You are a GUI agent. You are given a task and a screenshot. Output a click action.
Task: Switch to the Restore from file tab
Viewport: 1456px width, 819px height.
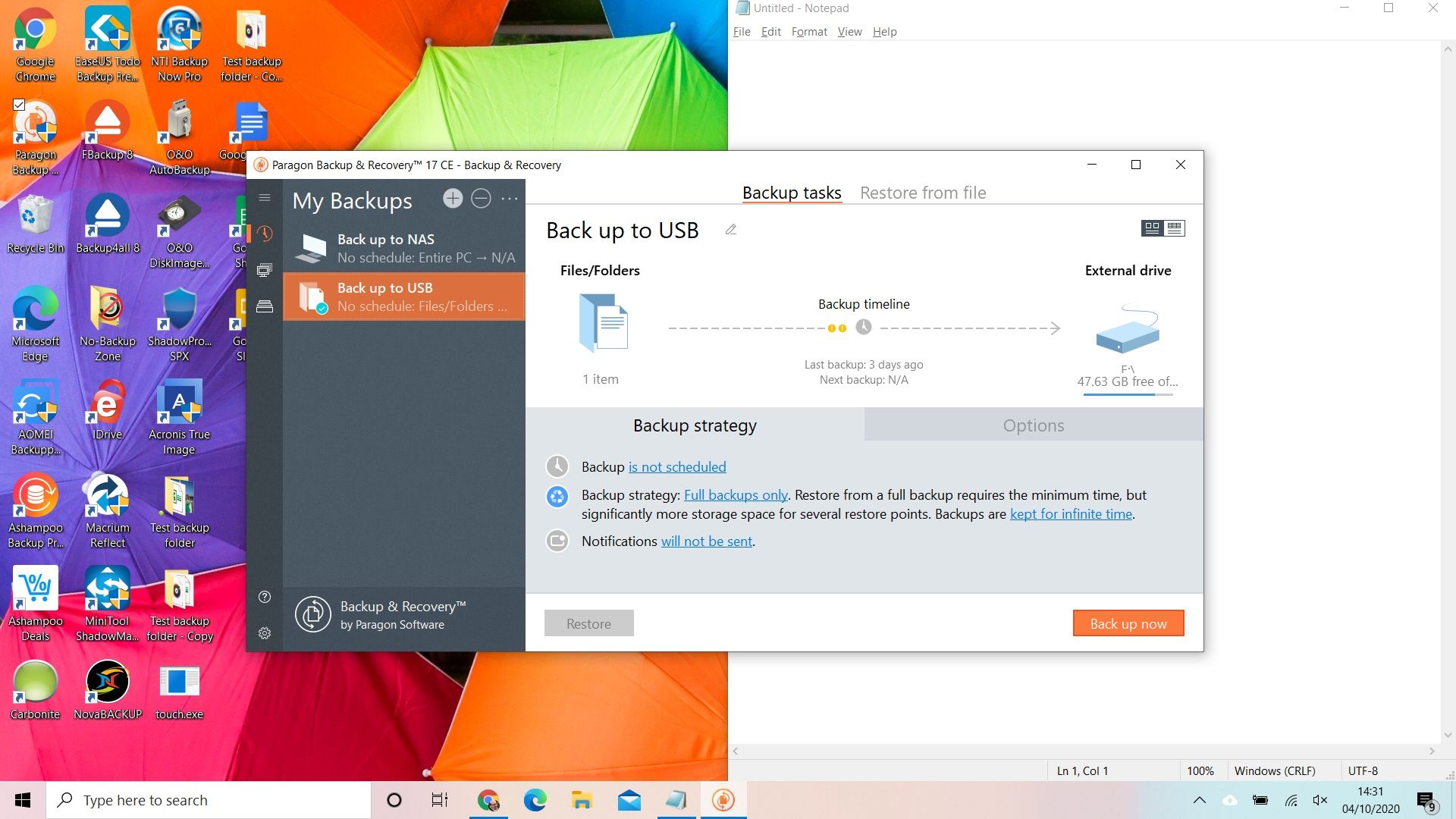923,193
